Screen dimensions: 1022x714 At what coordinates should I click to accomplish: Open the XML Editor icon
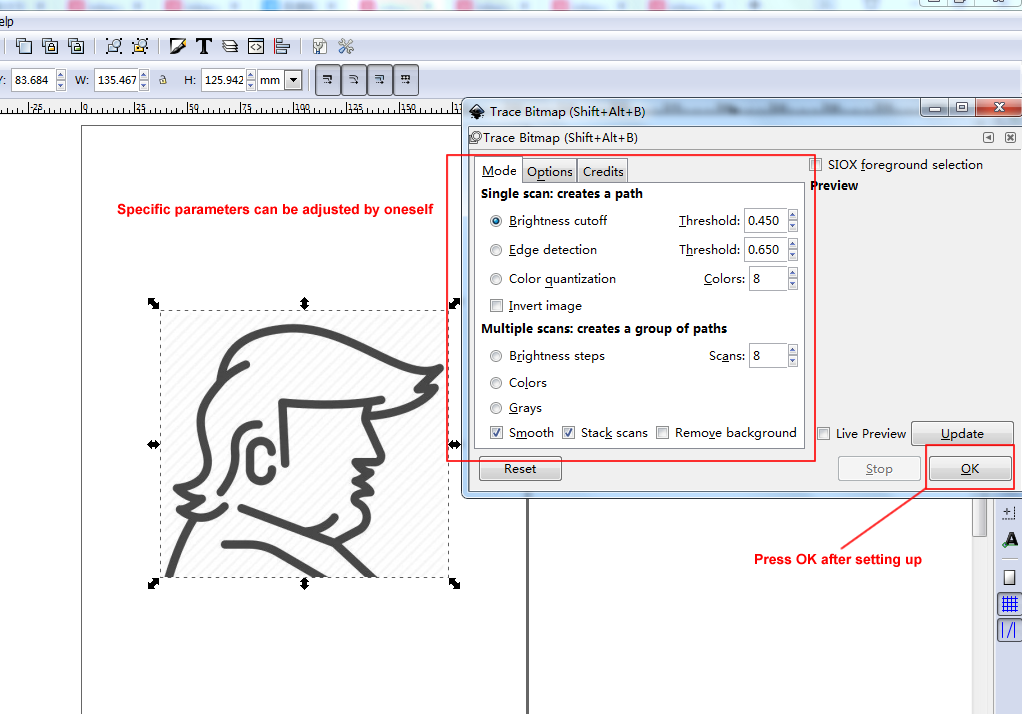click(x=256, y=46)
